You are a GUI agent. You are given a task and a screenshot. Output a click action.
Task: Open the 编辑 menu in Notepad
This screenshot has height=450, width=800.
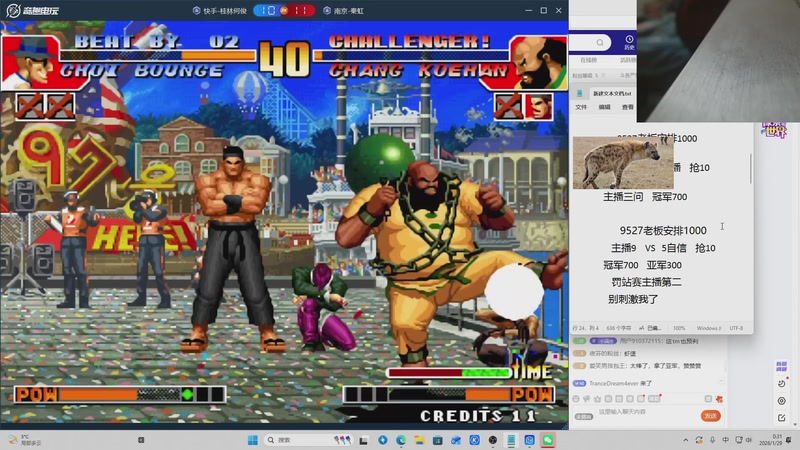tap(604, 107)
